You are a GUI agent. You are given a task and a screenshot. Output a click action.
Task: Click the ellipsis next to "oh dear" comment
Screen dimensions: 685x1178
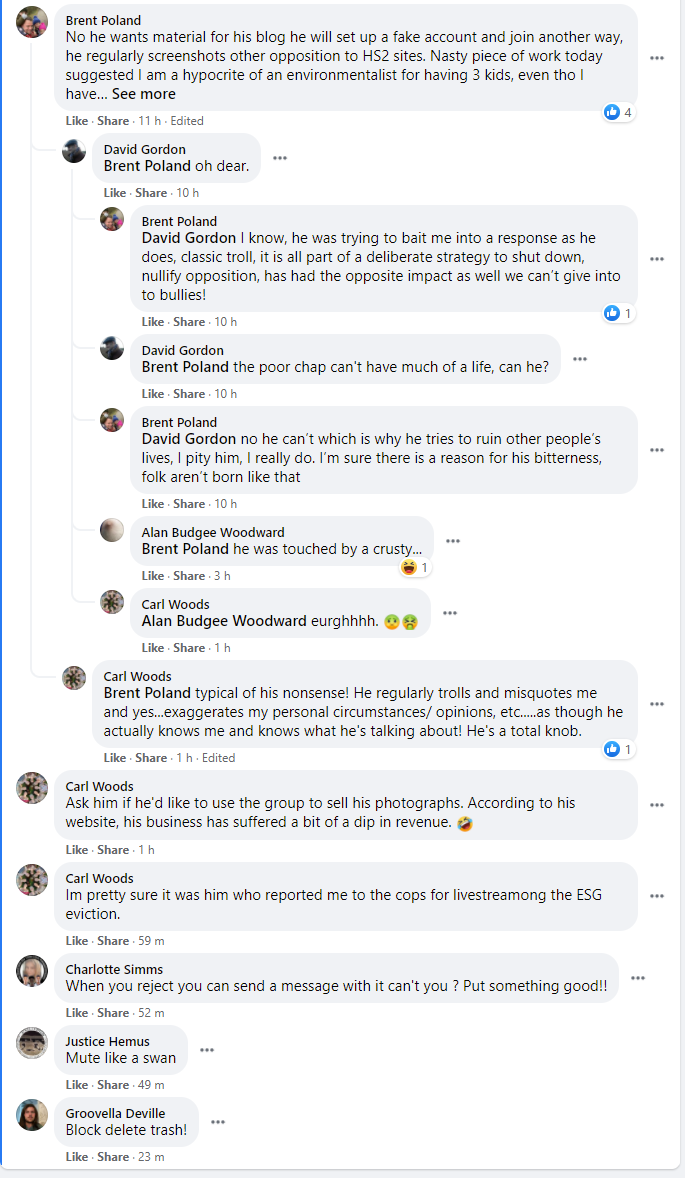pyautogui.click(x=280, y=158)
